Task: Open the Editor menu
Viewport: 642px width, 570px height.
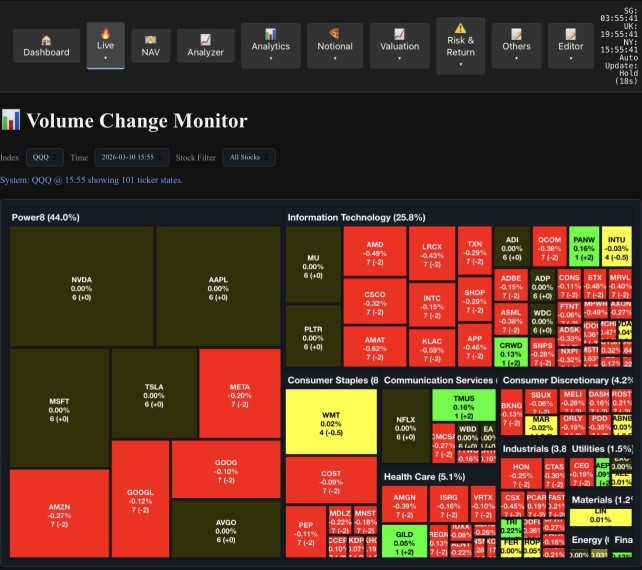Action: pyautogui.click(x=570, y=45)
